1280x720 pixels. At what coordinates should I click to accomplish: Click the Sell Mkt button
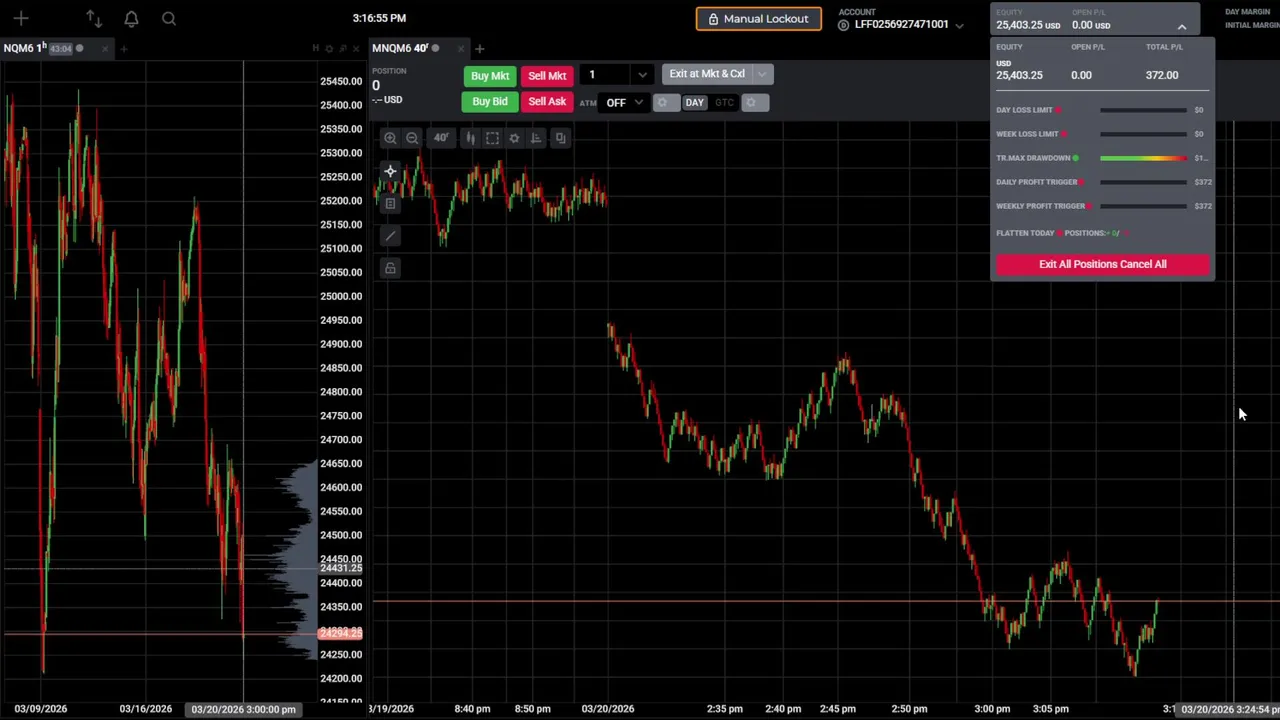pyautogui.click(x=547, y=76)
